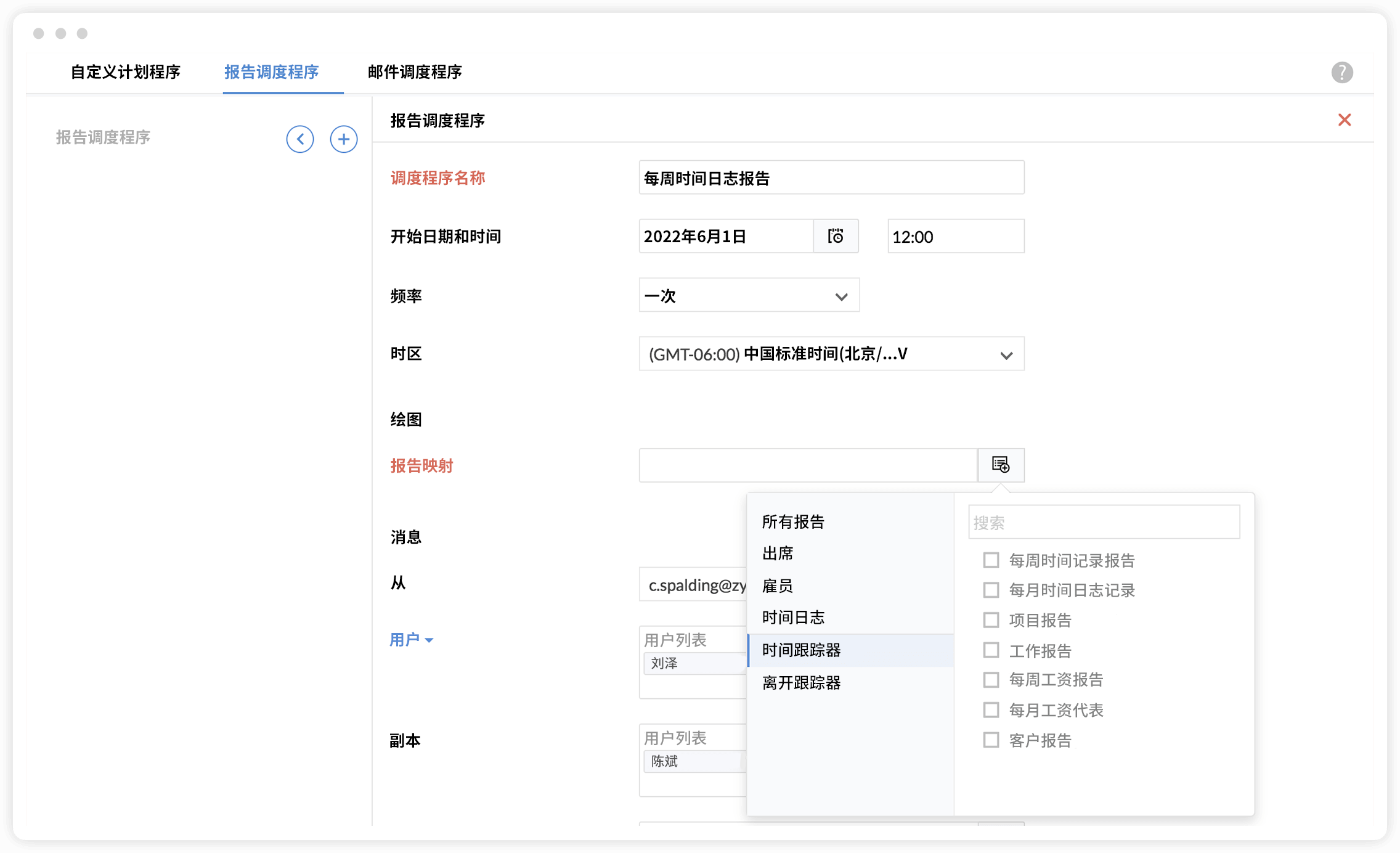Open the 时区 timezone dropdown
1400x853 pixels.
coord(831,354)
